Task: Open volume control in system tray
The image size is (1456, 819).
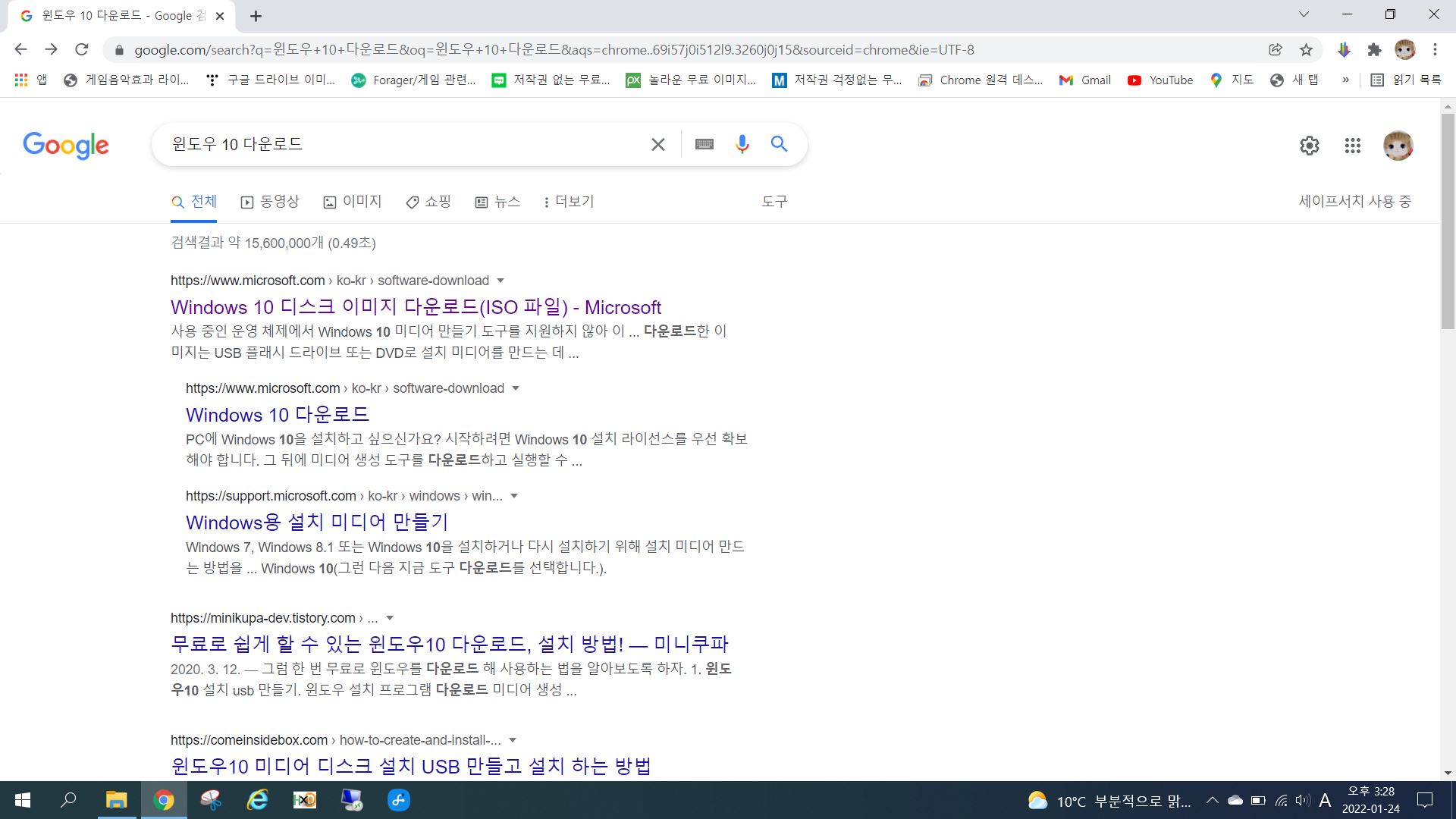Action: (1303, 800)
